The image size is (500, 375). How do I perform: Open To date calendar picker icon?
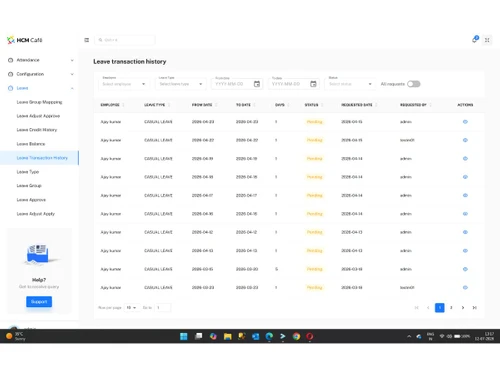pos(313,84)
